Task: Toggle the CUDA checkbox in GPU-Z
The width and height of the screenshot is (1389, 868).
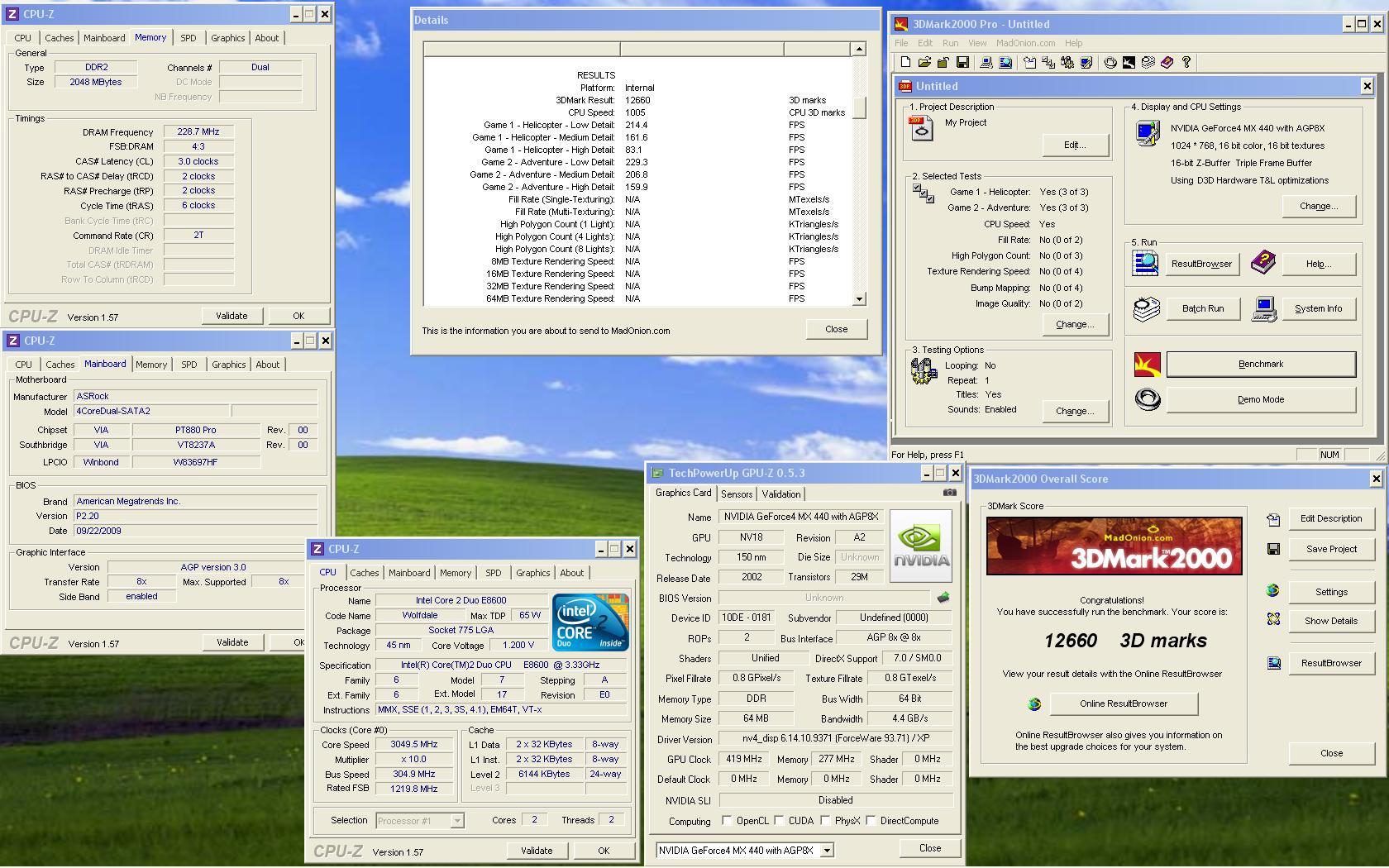Action: (779, 821)
